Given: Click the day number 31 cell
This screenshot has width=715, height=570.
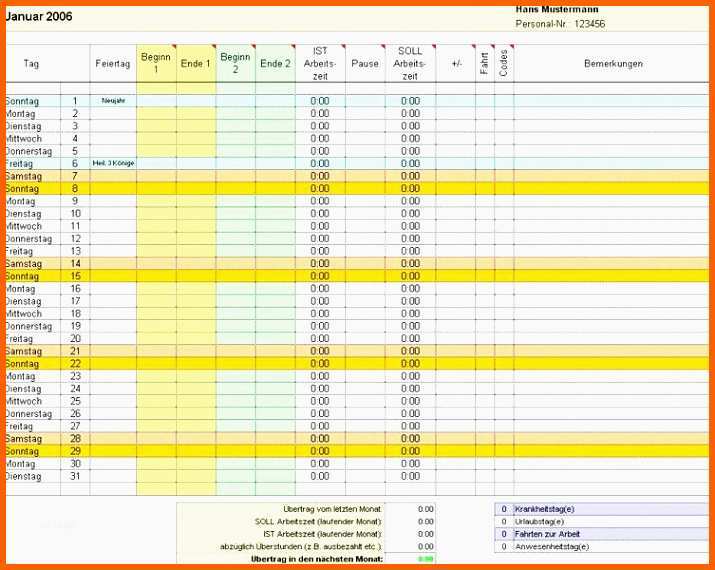Looking at the screenshot, I should pyautogui.click(x=75, y=476).
